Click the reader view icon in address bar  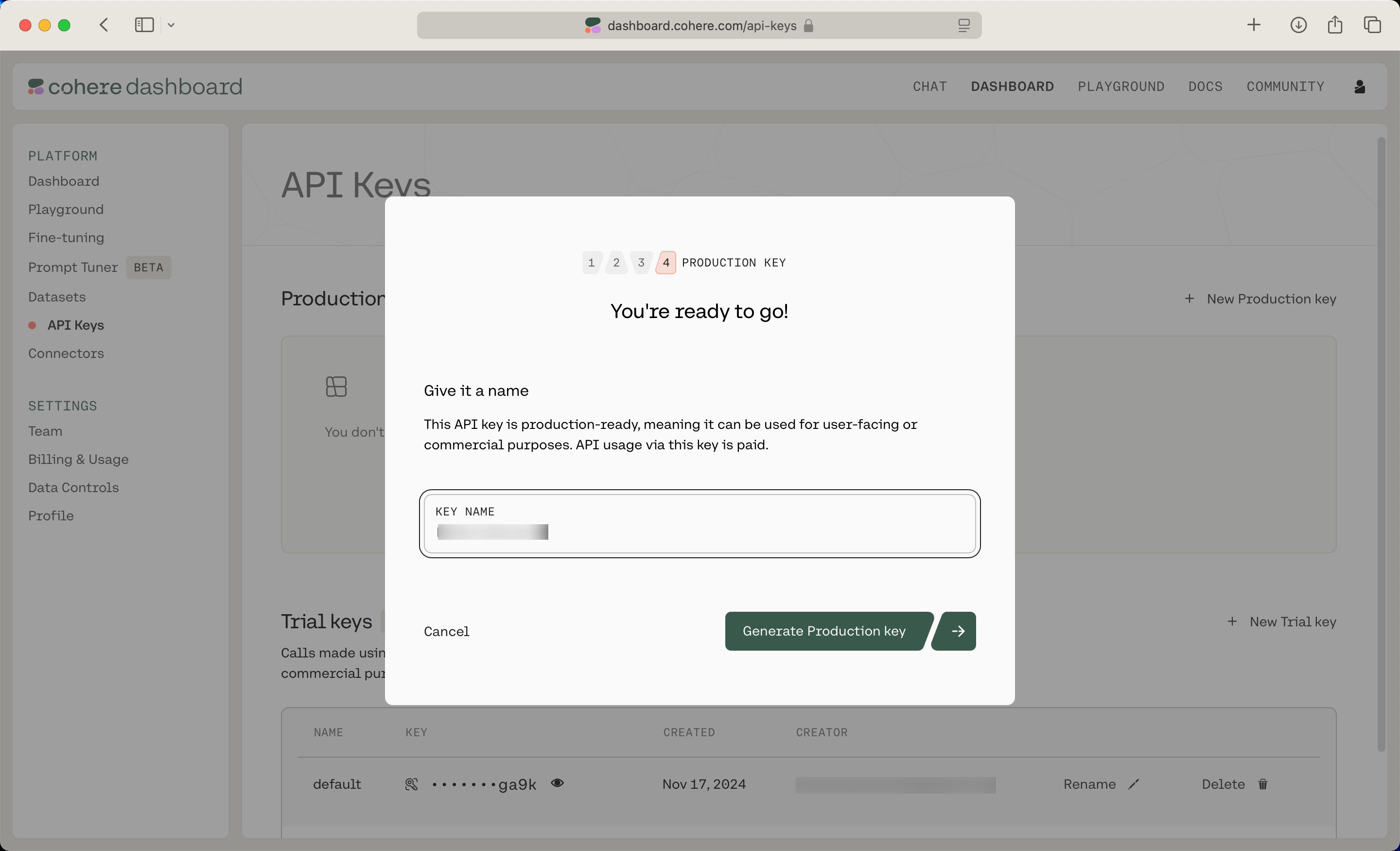pyautogui.click(x=963, y=26)
